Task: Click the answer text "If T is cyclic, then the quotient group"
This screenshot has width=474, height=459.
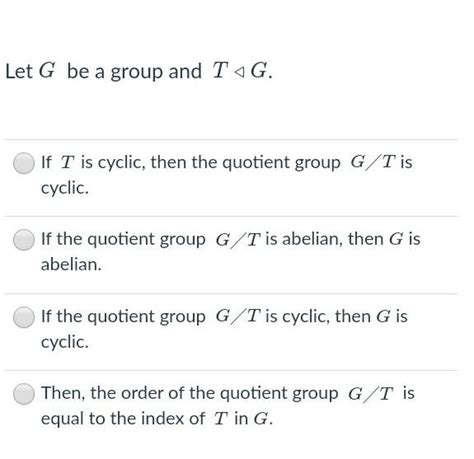Action: click(x=191, y=163)
